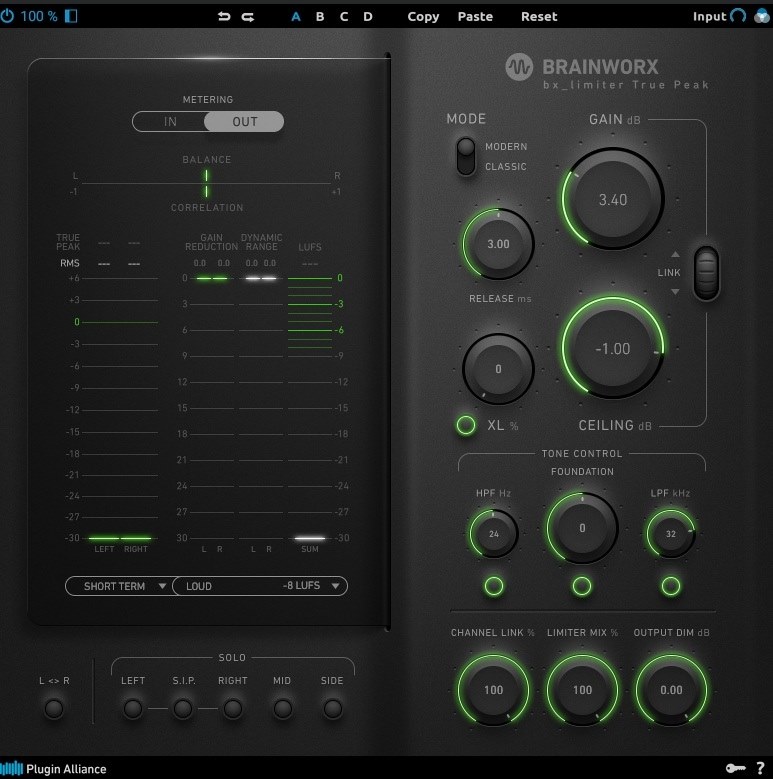Image resolution: width=773 pixels, height=779 pixels.
Task: Flip the MODERN/CLASSIC mode switch
Action: pyautogui.click(x=466, y=156)
